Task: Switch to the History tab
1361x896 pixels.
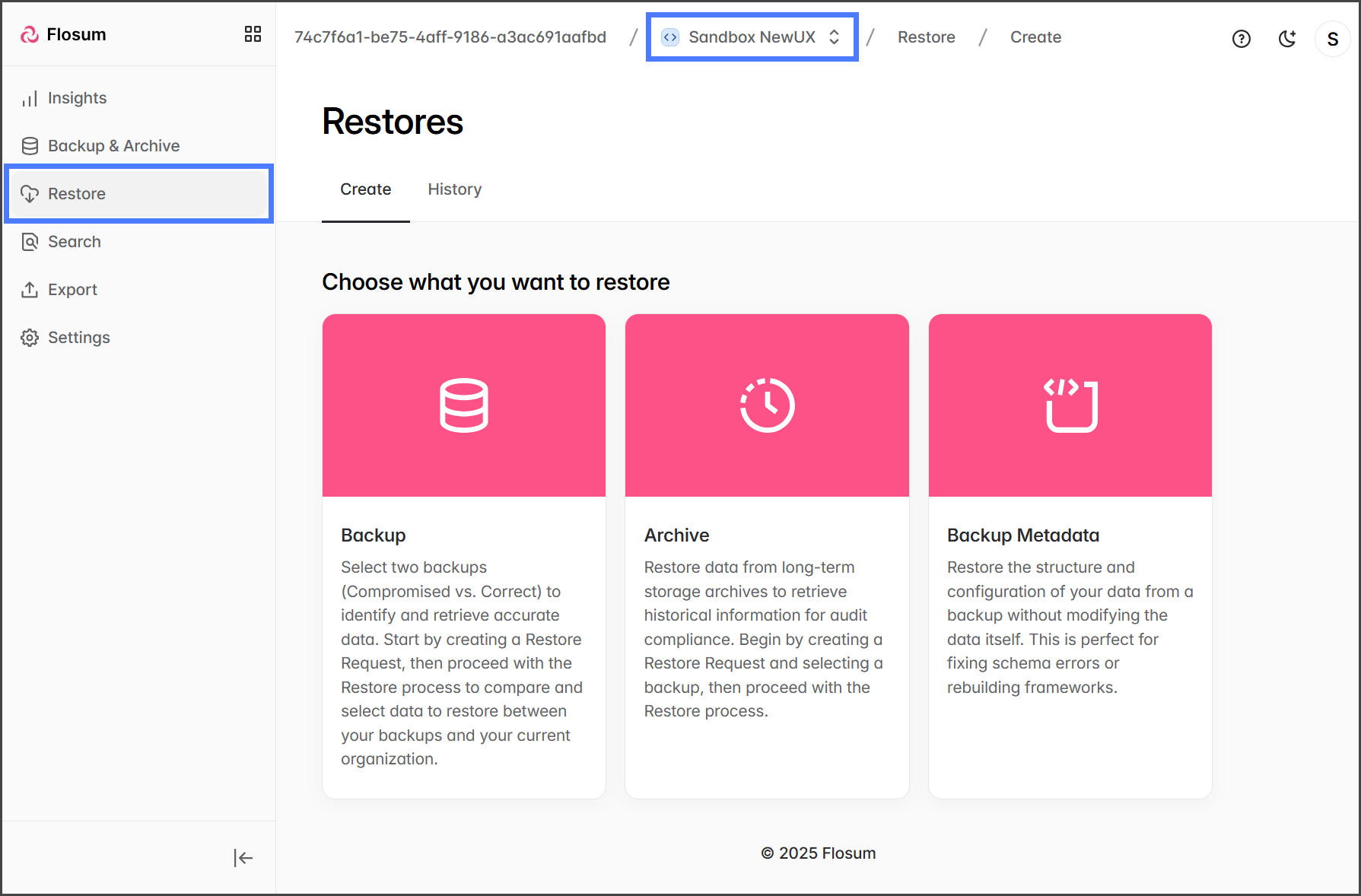Action: coord(454,189)
